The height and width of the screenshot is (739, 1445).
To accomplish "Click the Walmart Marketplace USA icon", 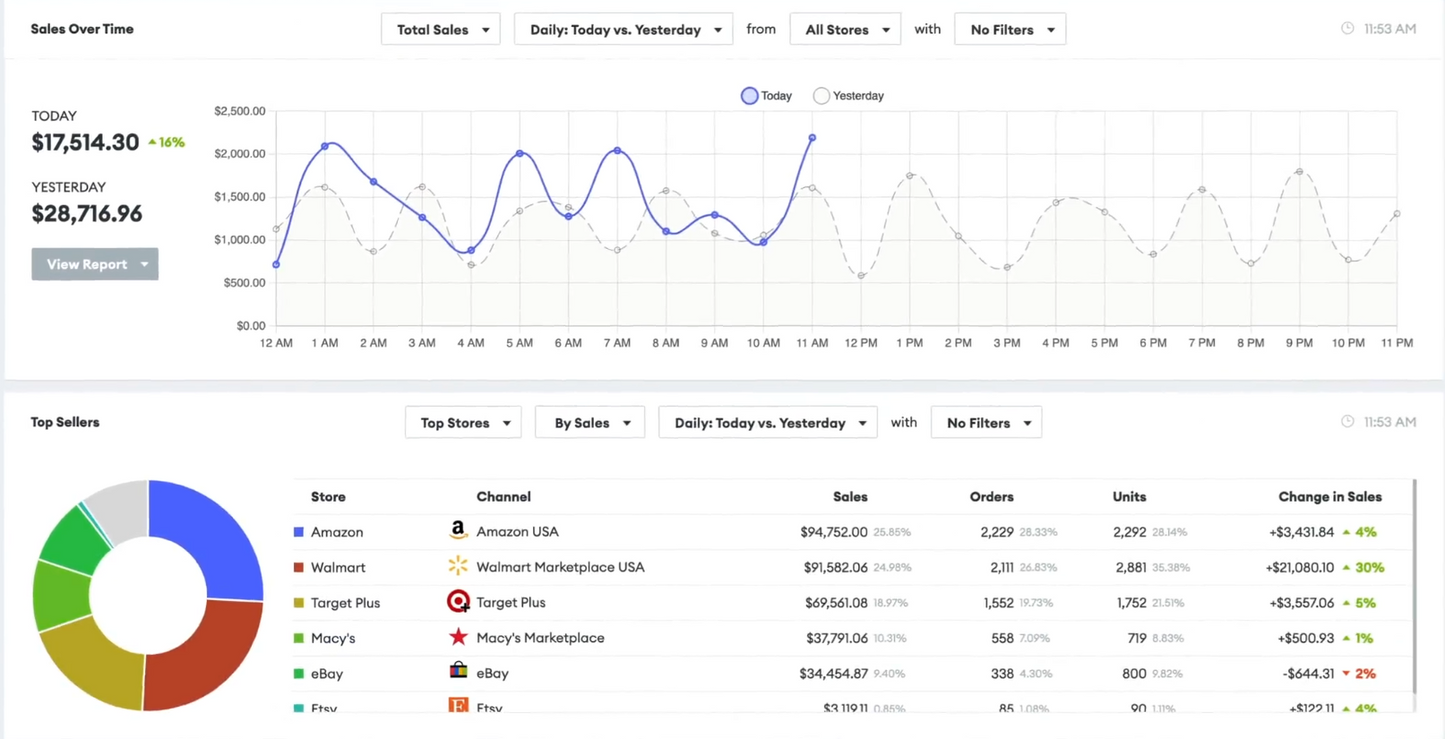I will tap(458, 566).
